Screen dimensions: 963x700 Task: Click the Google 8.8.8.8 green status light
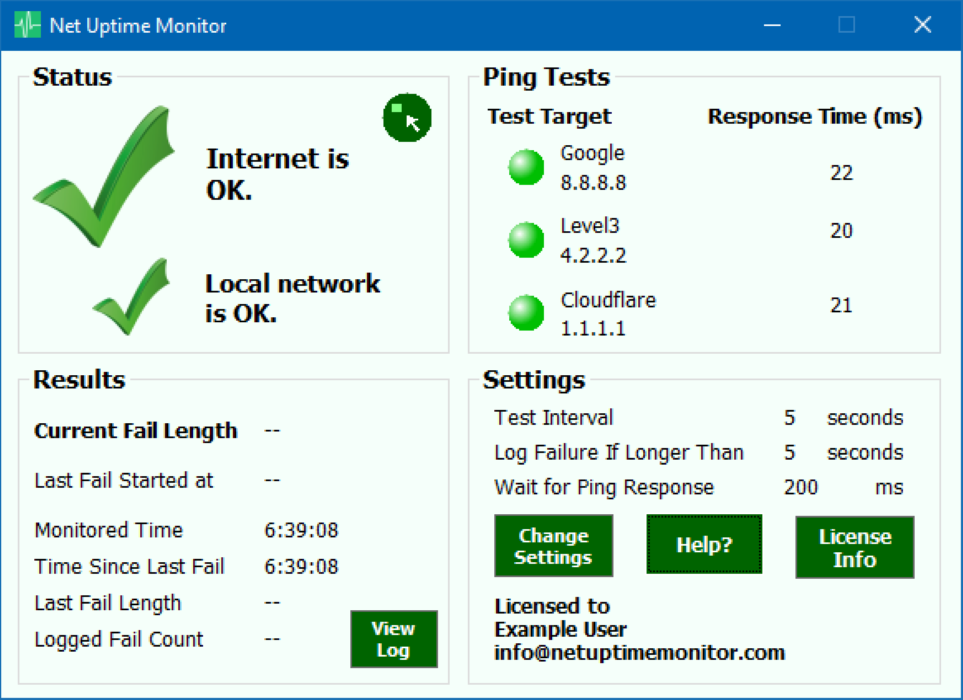pyautogui.click(x=526, y=167)
